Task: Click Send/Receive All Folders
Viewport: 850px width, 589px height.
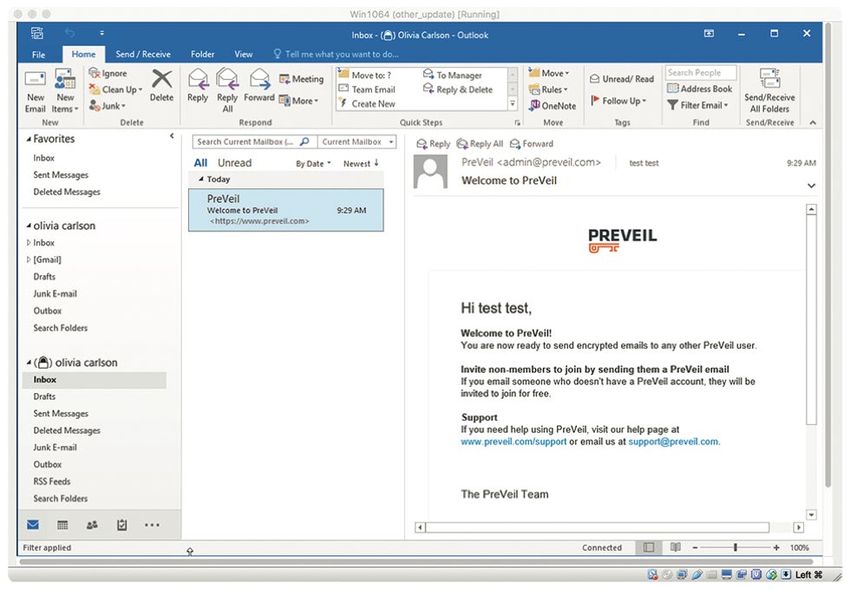Action: [769, 91]
